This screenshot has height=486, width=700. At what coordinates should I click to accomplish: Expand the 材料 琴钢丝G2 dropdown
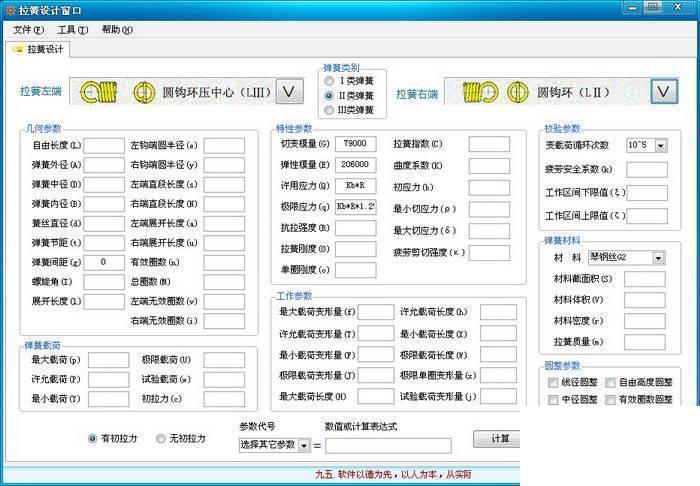point(658,258)
